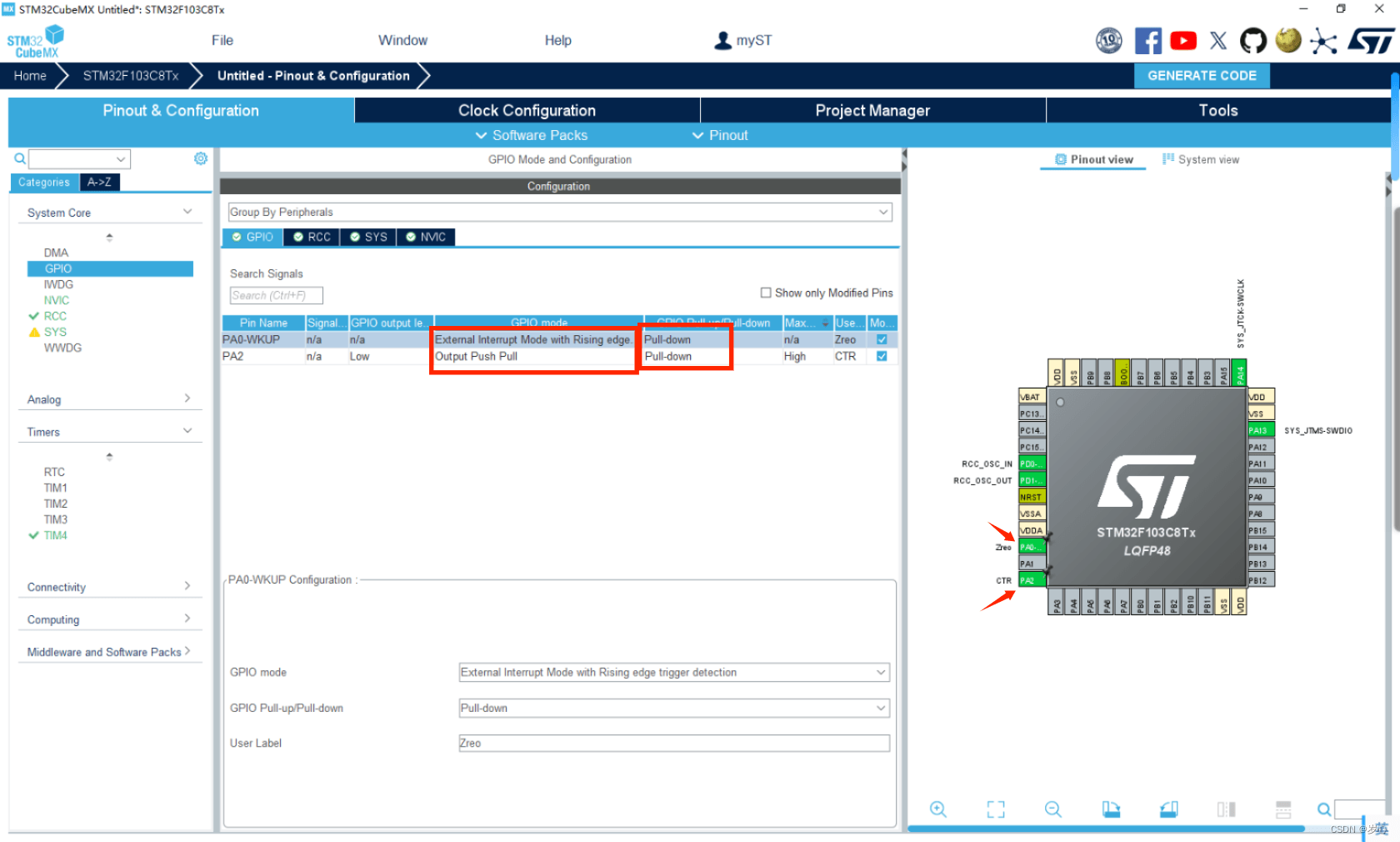Click the pin search magnifier icon
Screen dimensions: 1400x842
click(1323, 809)
